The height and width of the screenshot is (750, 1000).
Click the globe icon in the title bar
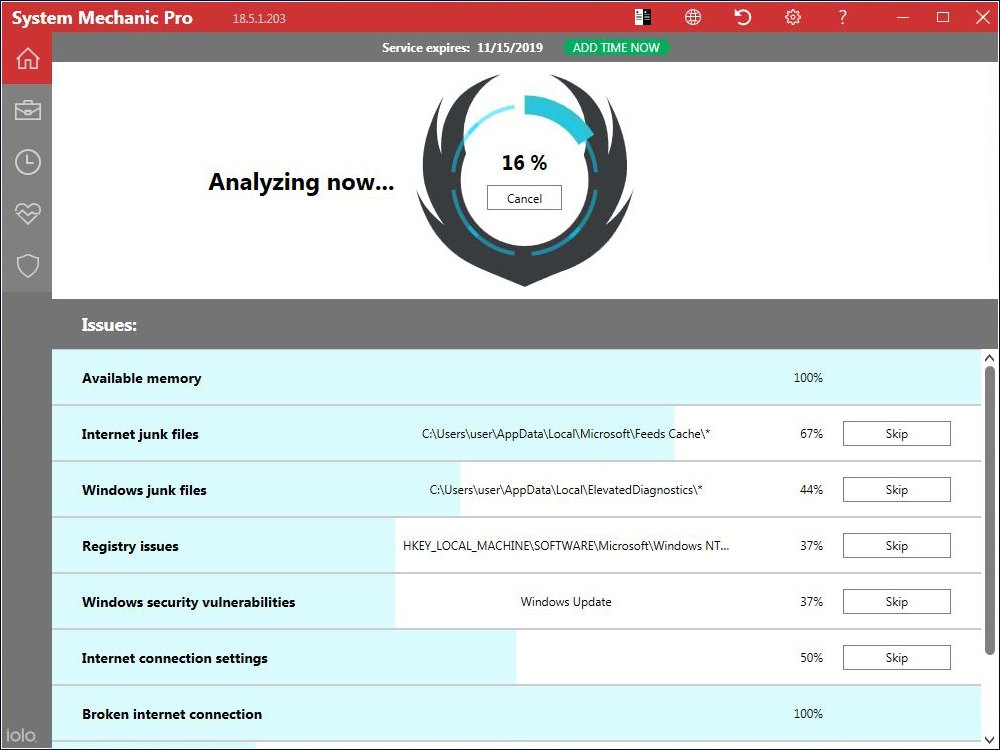(x=692, y=17)
